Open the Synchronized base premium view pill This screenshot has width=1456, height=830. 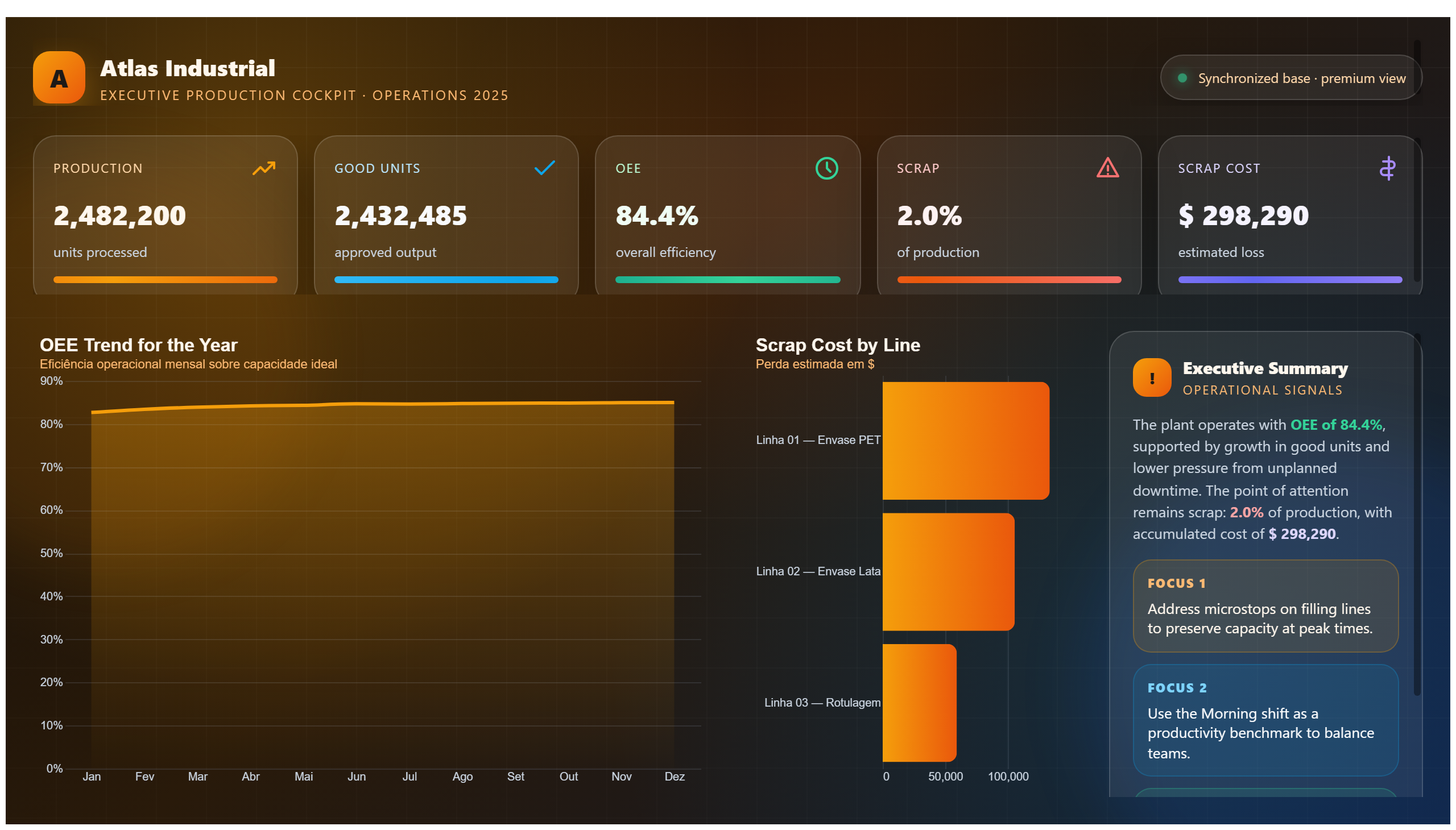[1290, 77]
